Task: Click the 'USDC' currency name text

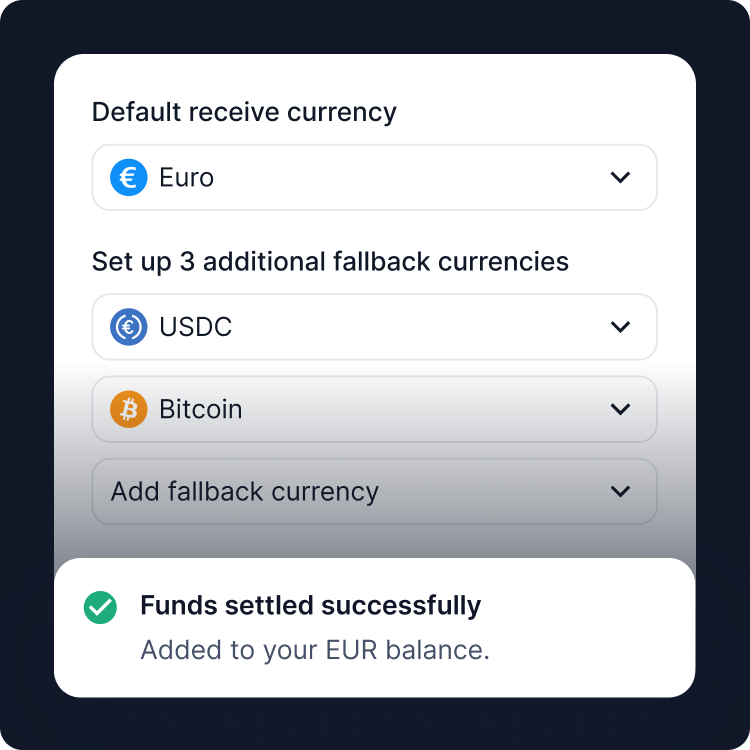Action: click(196, 327)
